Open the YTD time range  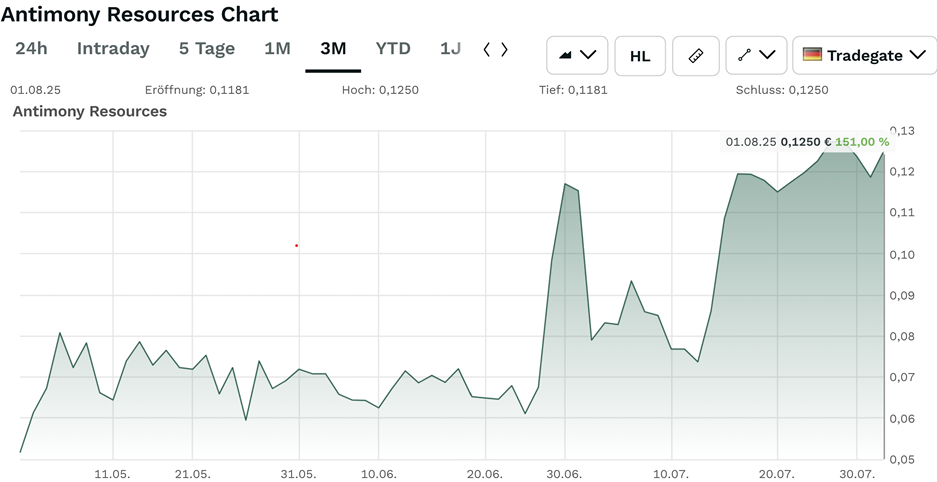click(393, 48)
